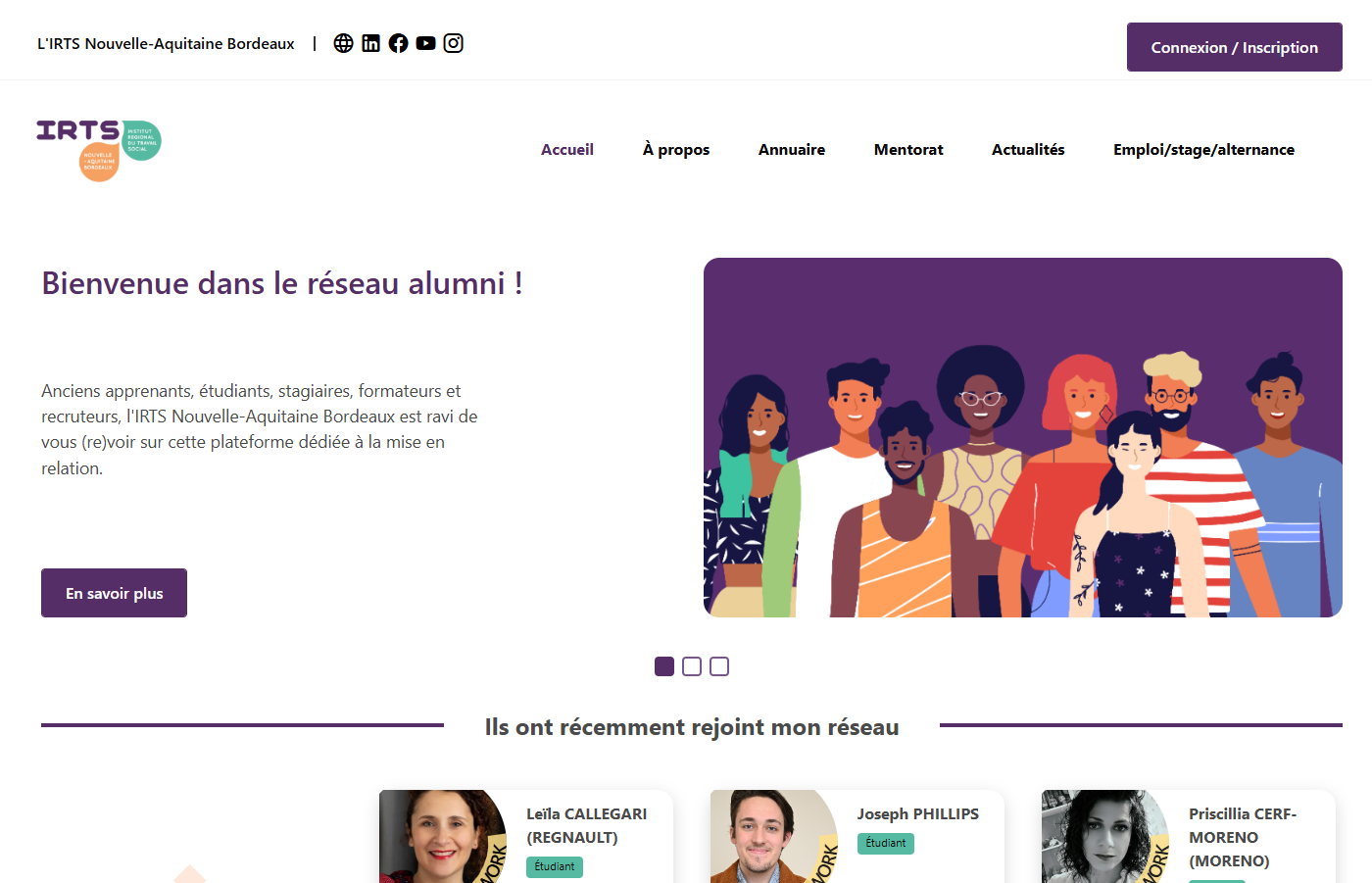This screenshot has height=883, width=1372.
Task: Open the YouTube icon link
Action: [425, 43]
